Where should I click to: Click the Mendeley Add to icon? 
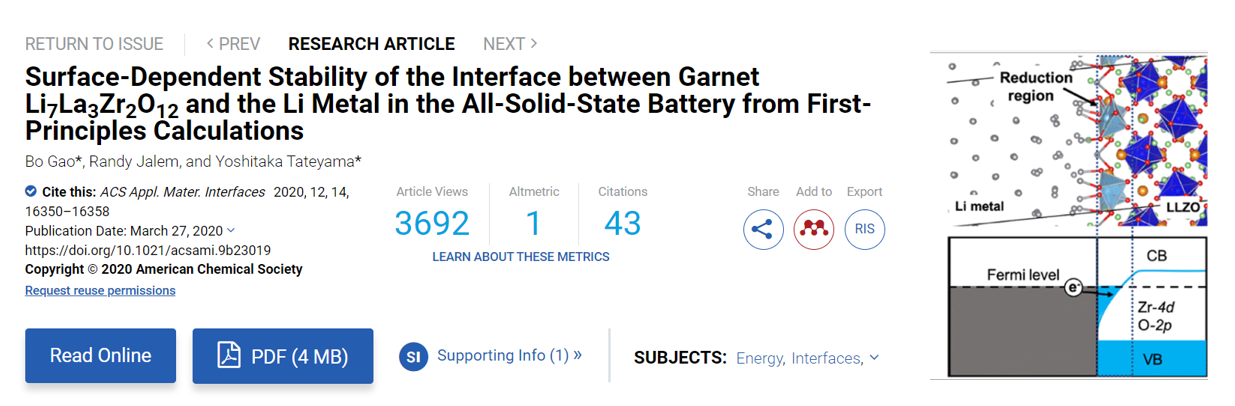pos(814,229)
